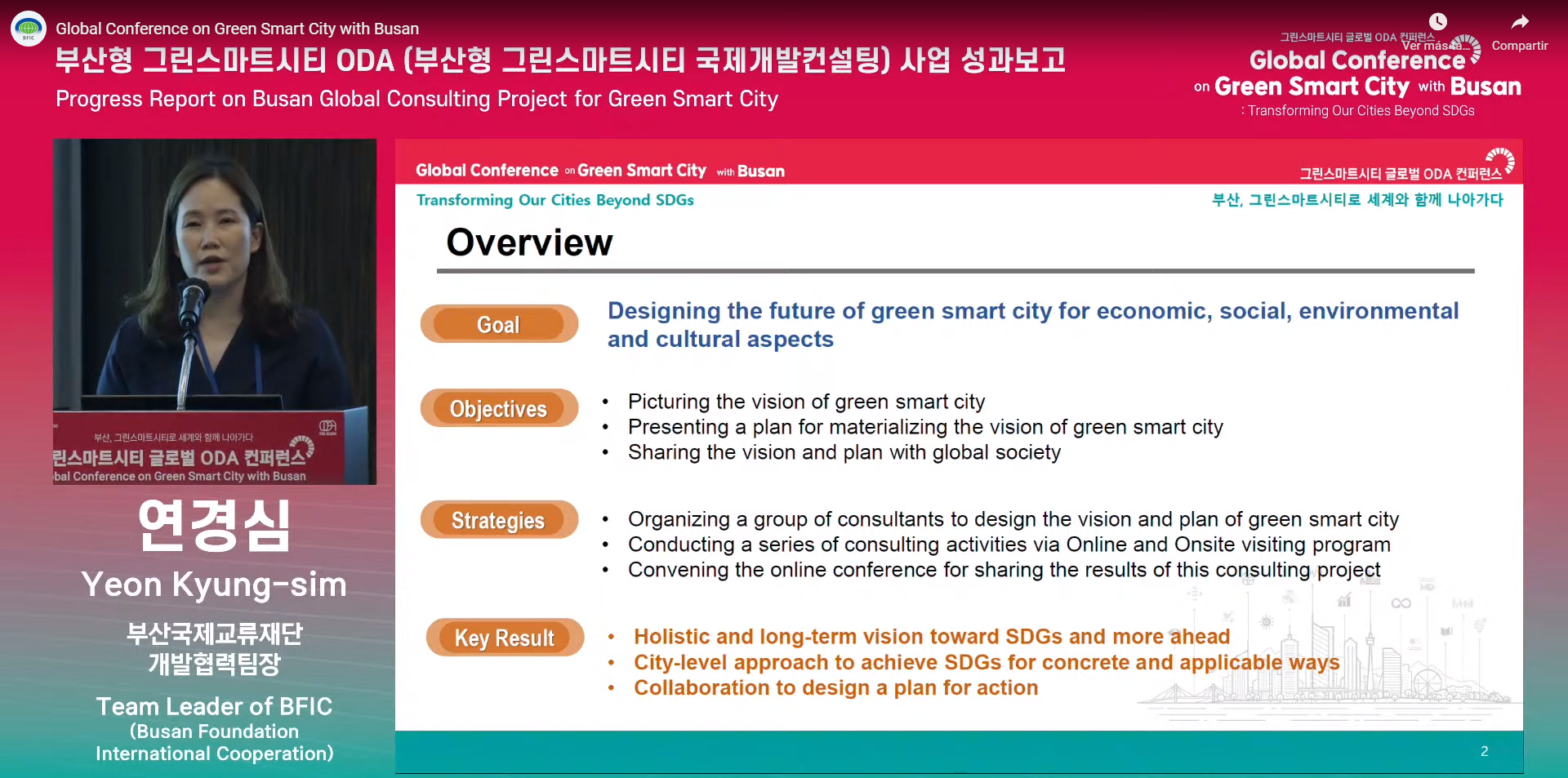This screenshot has width=1568, height=778.
Task: Click the Watch Later clock icon
Action: (1437, 22)
